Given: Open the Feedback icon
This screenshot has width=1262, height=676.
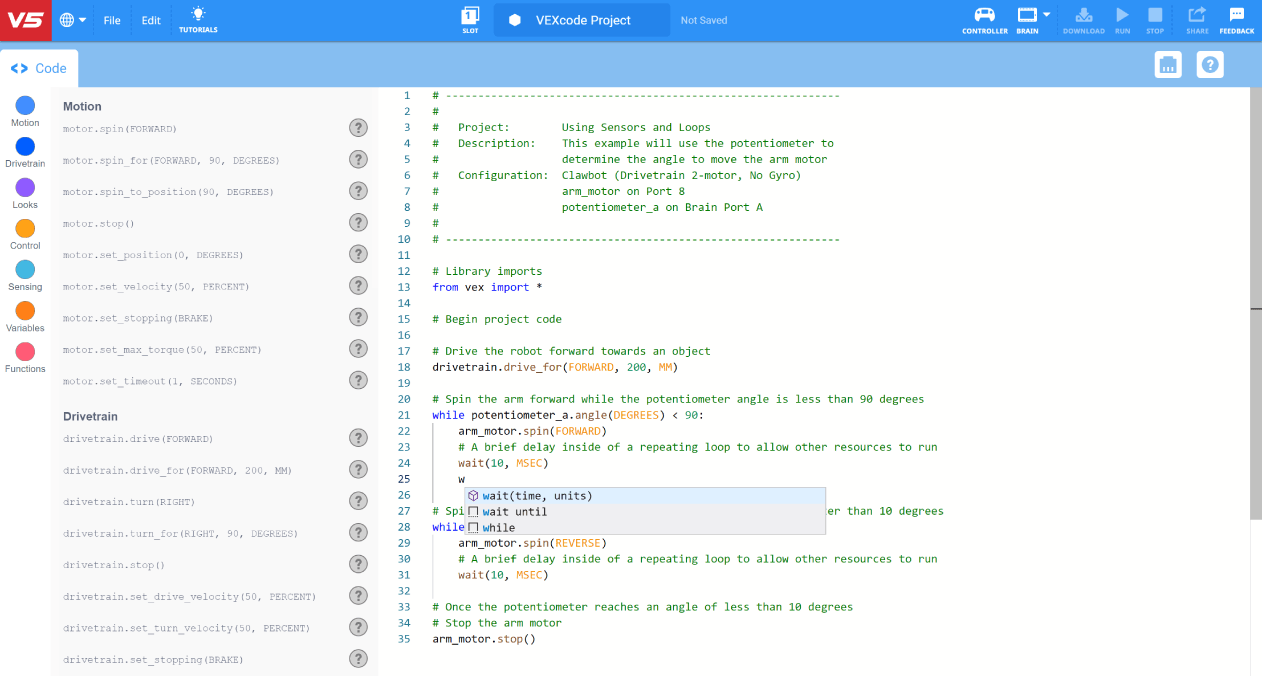Looking at the screenshot, I should pyautogui.click(x=1237, y=19).
